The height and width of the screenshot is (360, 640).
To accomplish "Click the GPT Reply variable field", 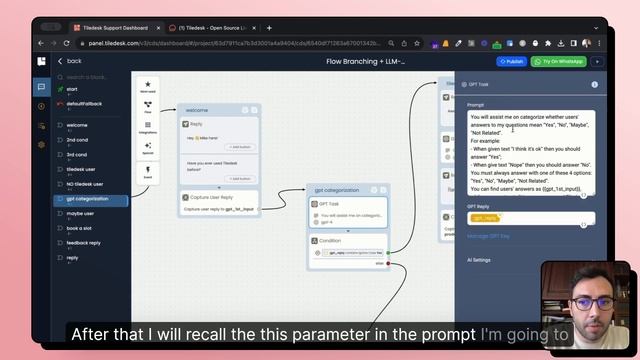I will click(531, 218).
